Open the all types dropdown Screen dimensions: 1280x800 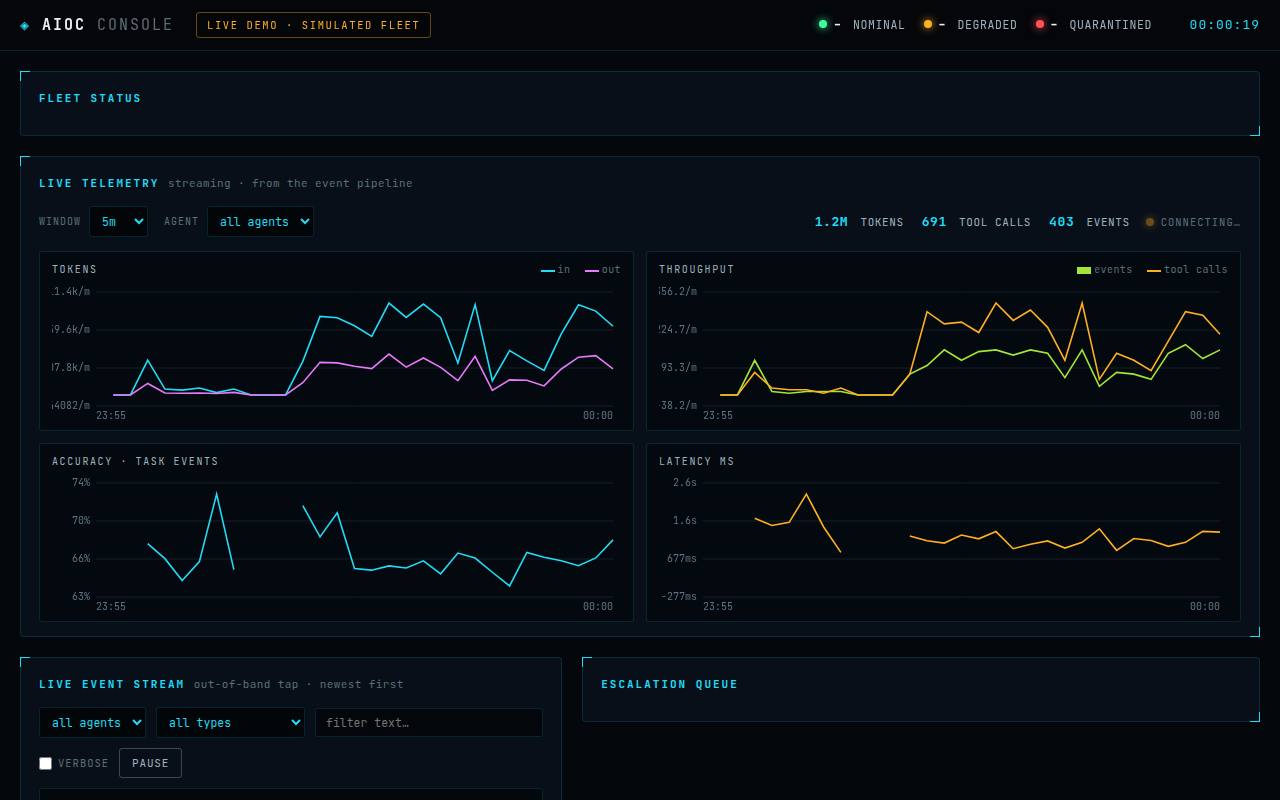(230, 723)
